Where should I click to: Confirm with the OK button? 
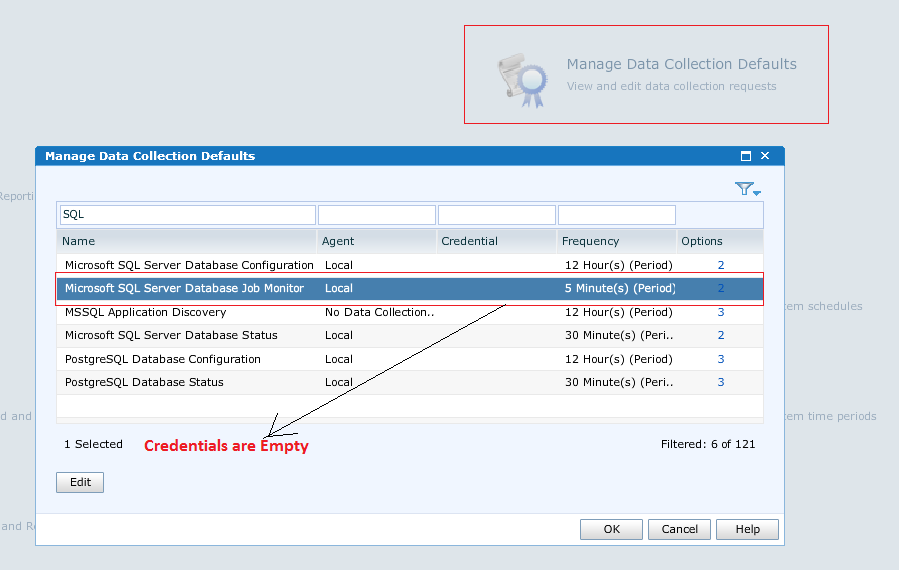pyautogui.click(x=611, y=529)
